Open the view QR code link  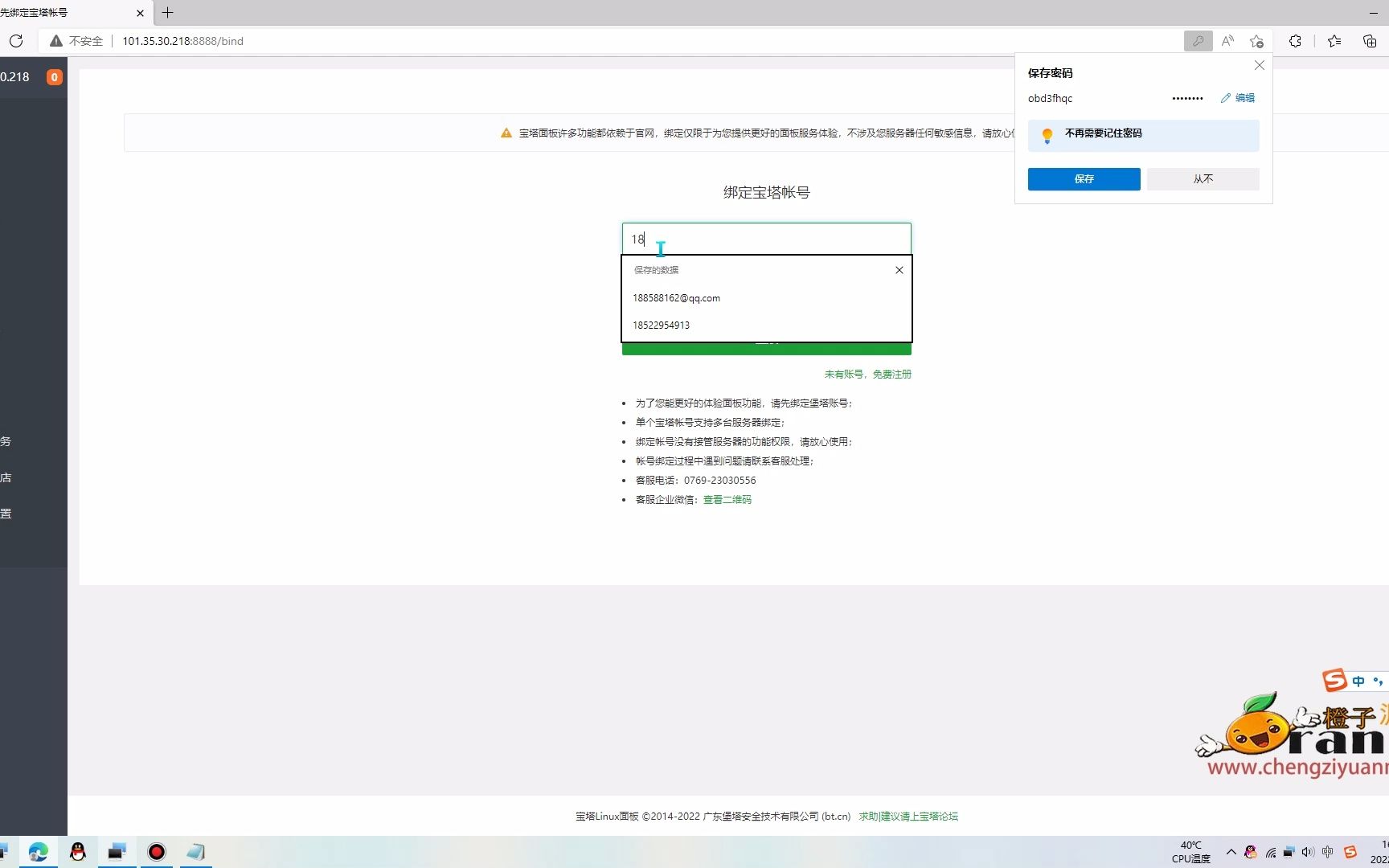727,500
